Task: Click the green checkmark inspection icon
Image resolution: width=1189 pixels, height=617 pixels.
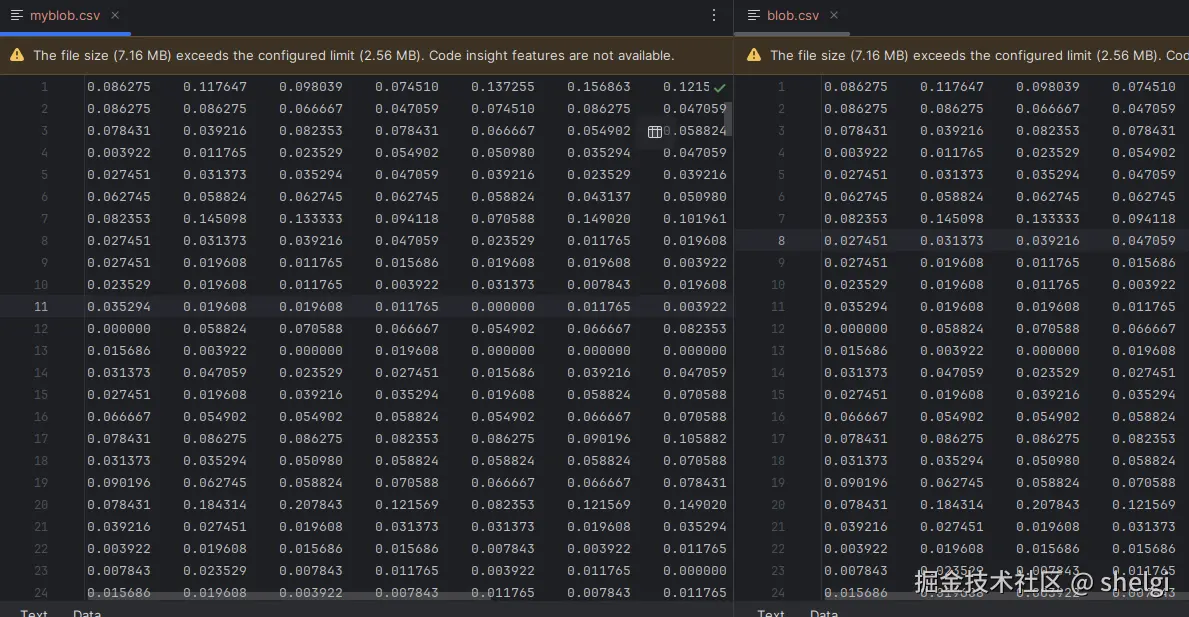Action: point(720,88)
